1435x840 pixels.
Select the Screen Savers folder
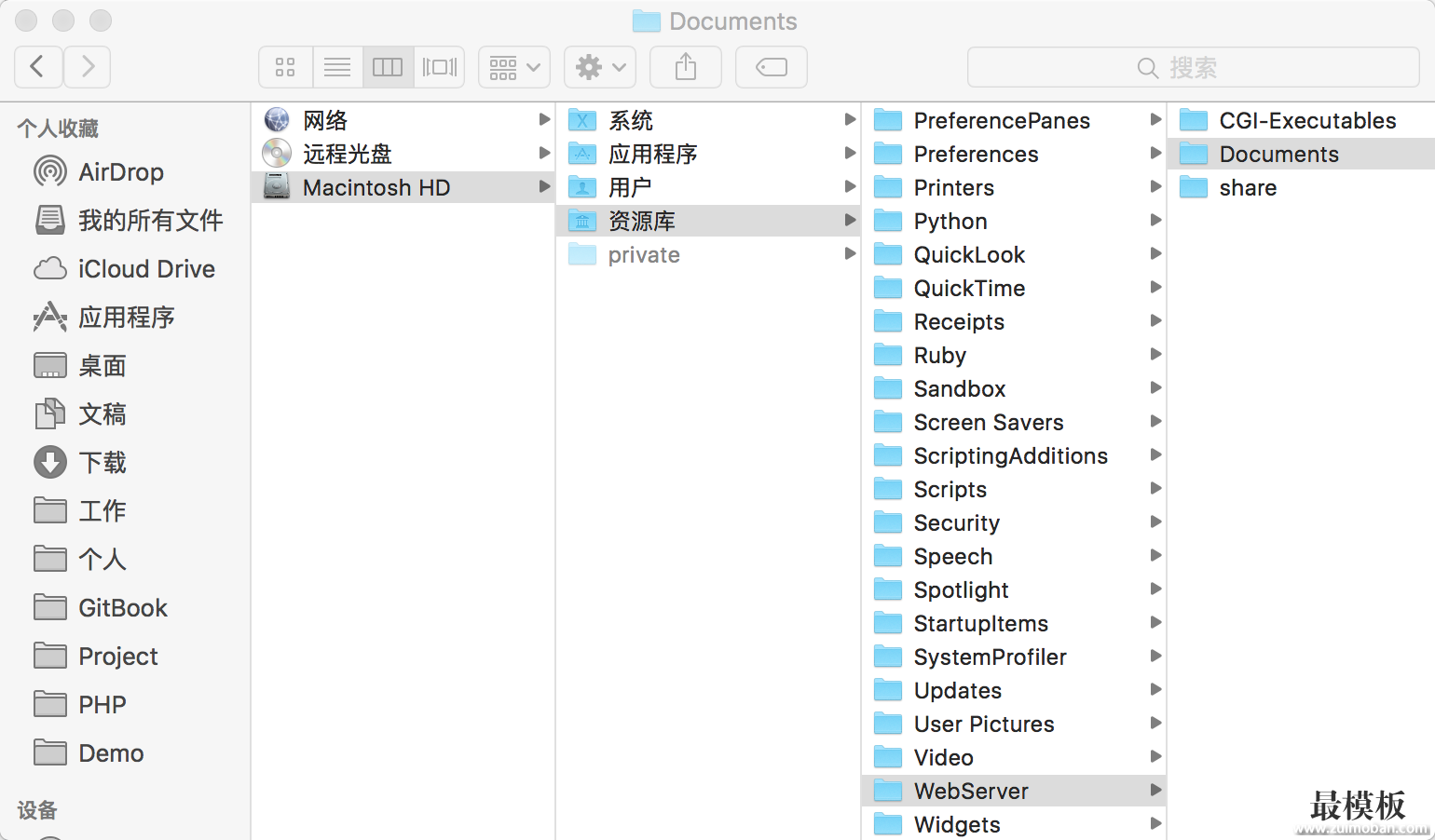(1015, 422)
